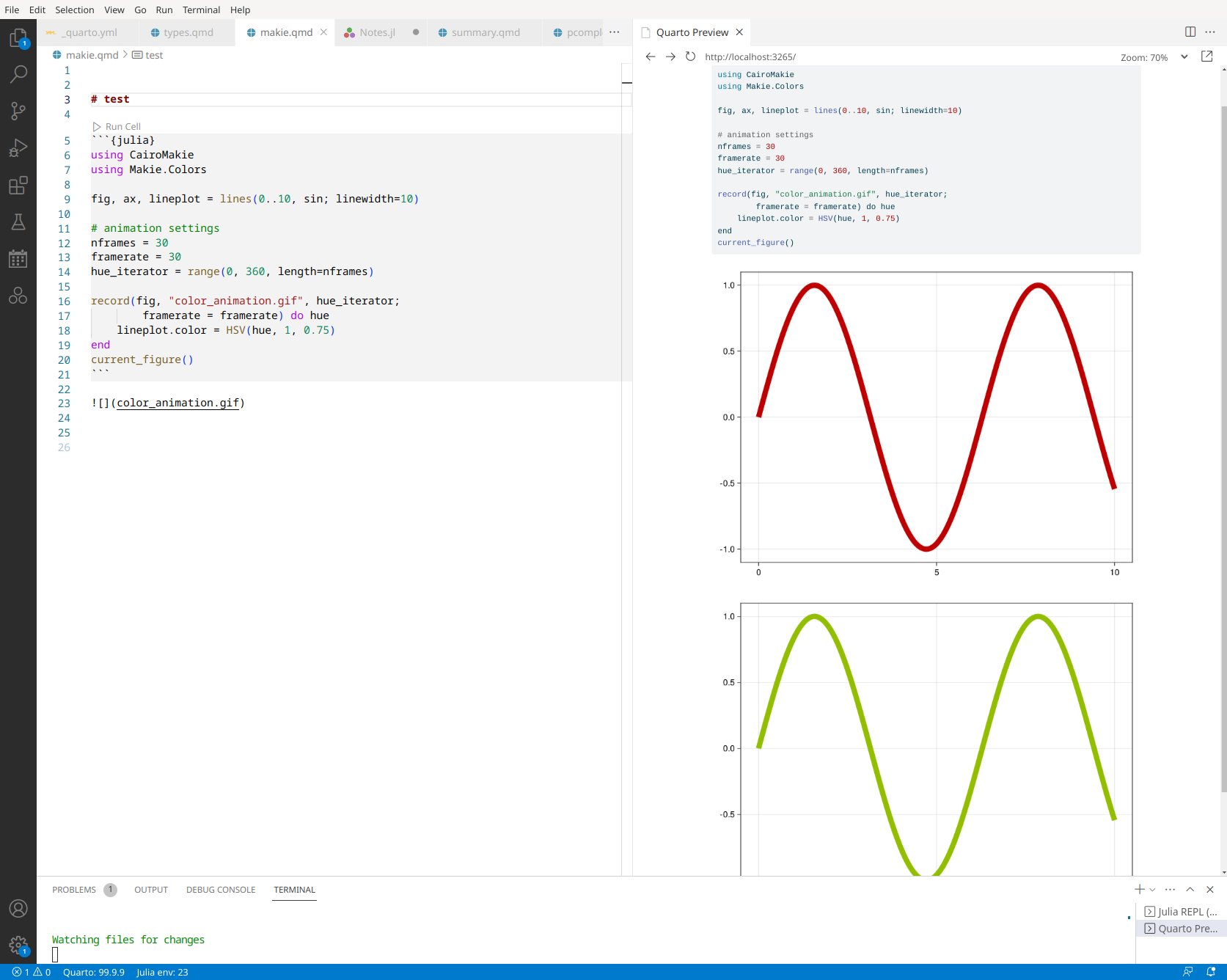Image resolution: width=1227 pixels, height=980 pixels.
Task: Open the Manage gear icon
Action: pyautogui.click(x=18, y=945)
